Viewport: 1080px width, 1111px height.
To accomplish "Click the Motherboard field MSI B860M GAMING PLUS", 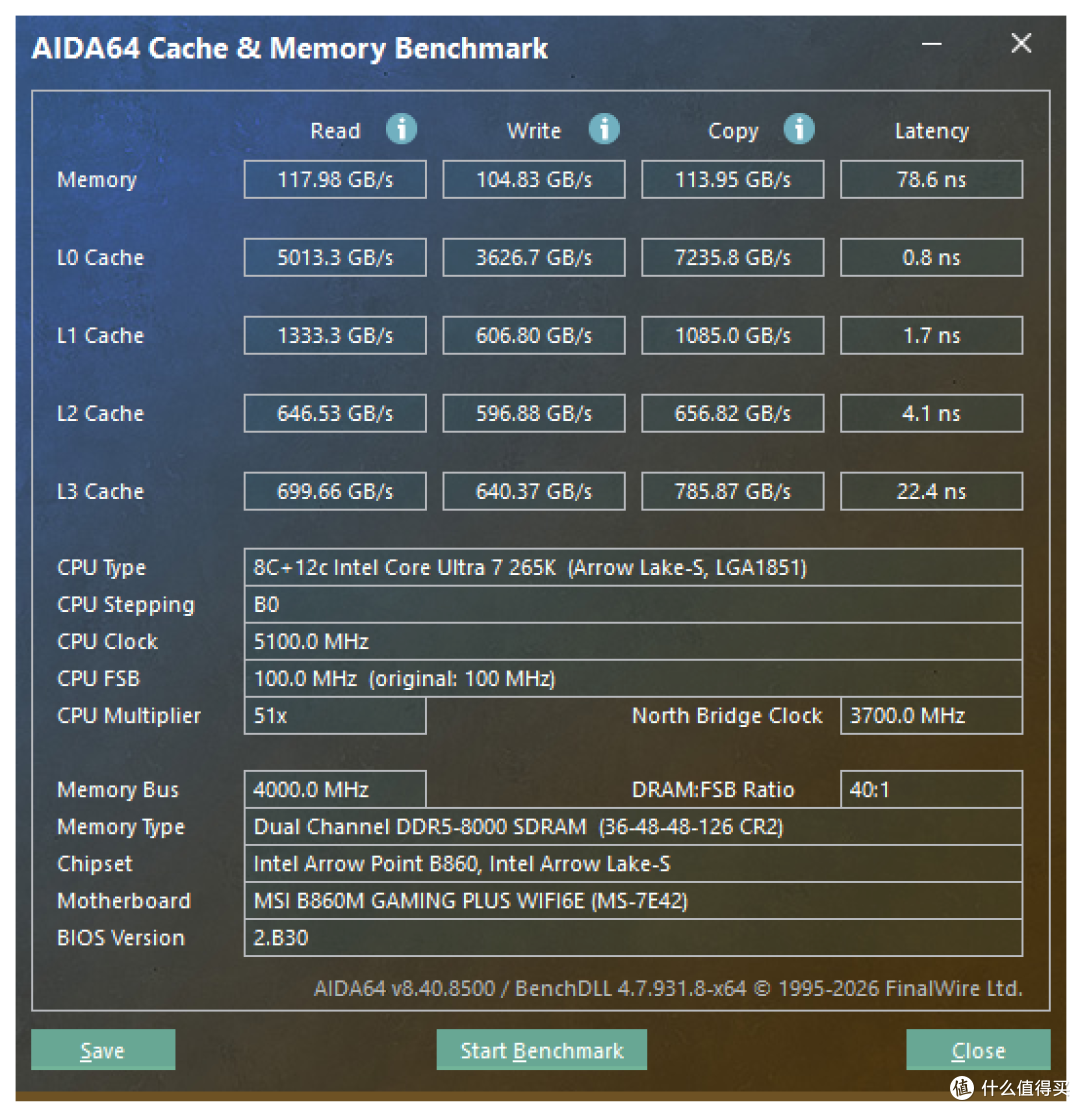I will [633, 901].
